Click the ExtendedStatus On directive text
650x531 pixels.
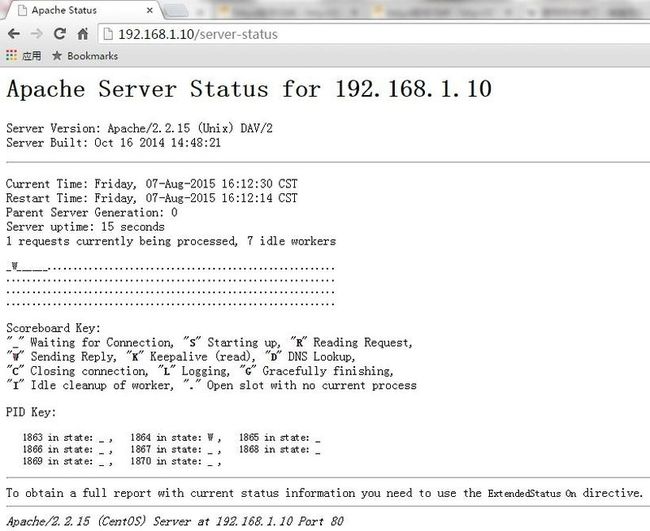[532, 493]
